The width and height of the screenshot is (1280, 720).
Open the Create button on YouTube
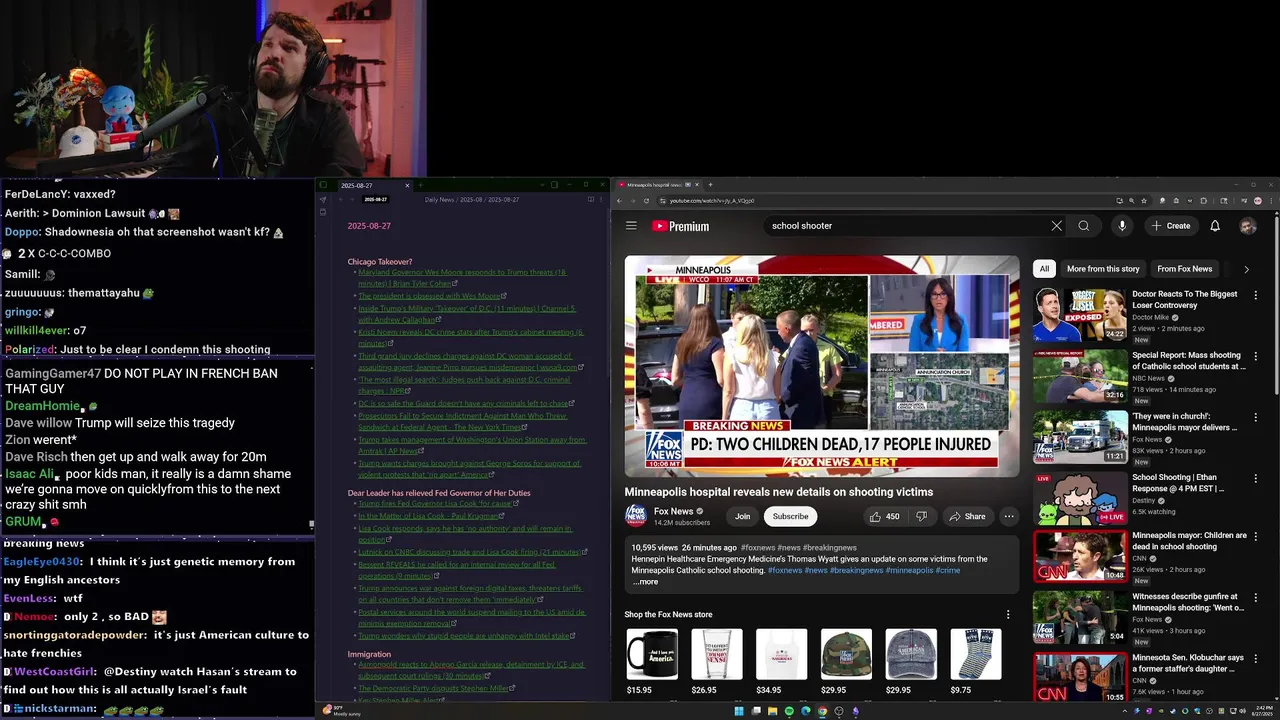pyautogui.click(x=1171, y=226)
